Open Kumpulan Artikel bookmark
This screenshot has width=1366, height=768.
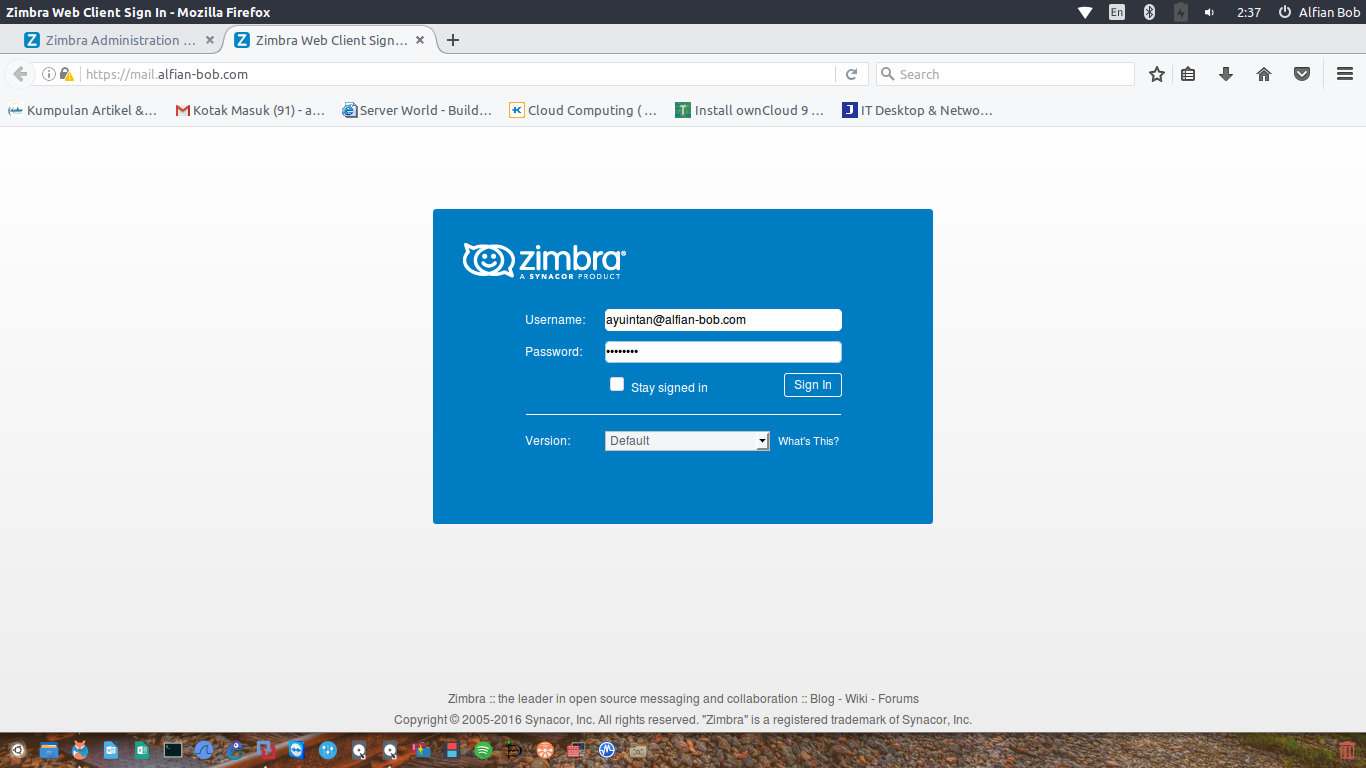coord(83,110)
